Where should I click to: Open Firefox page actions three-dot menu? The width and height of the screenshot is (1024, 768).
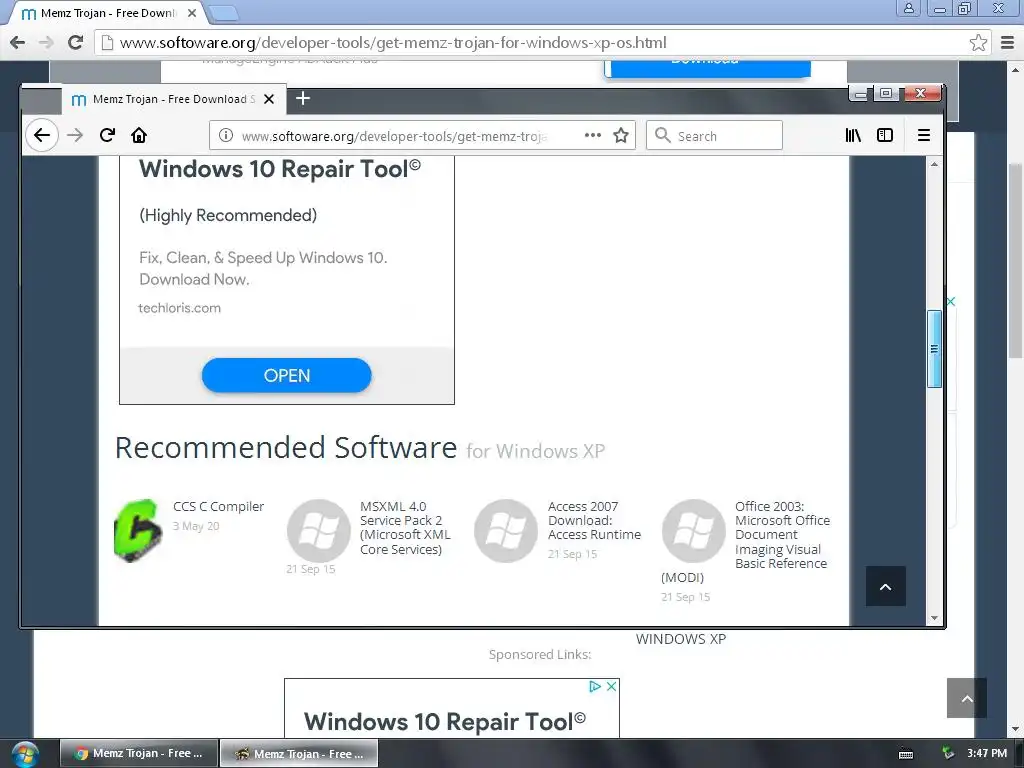click(x=592, y=135)
